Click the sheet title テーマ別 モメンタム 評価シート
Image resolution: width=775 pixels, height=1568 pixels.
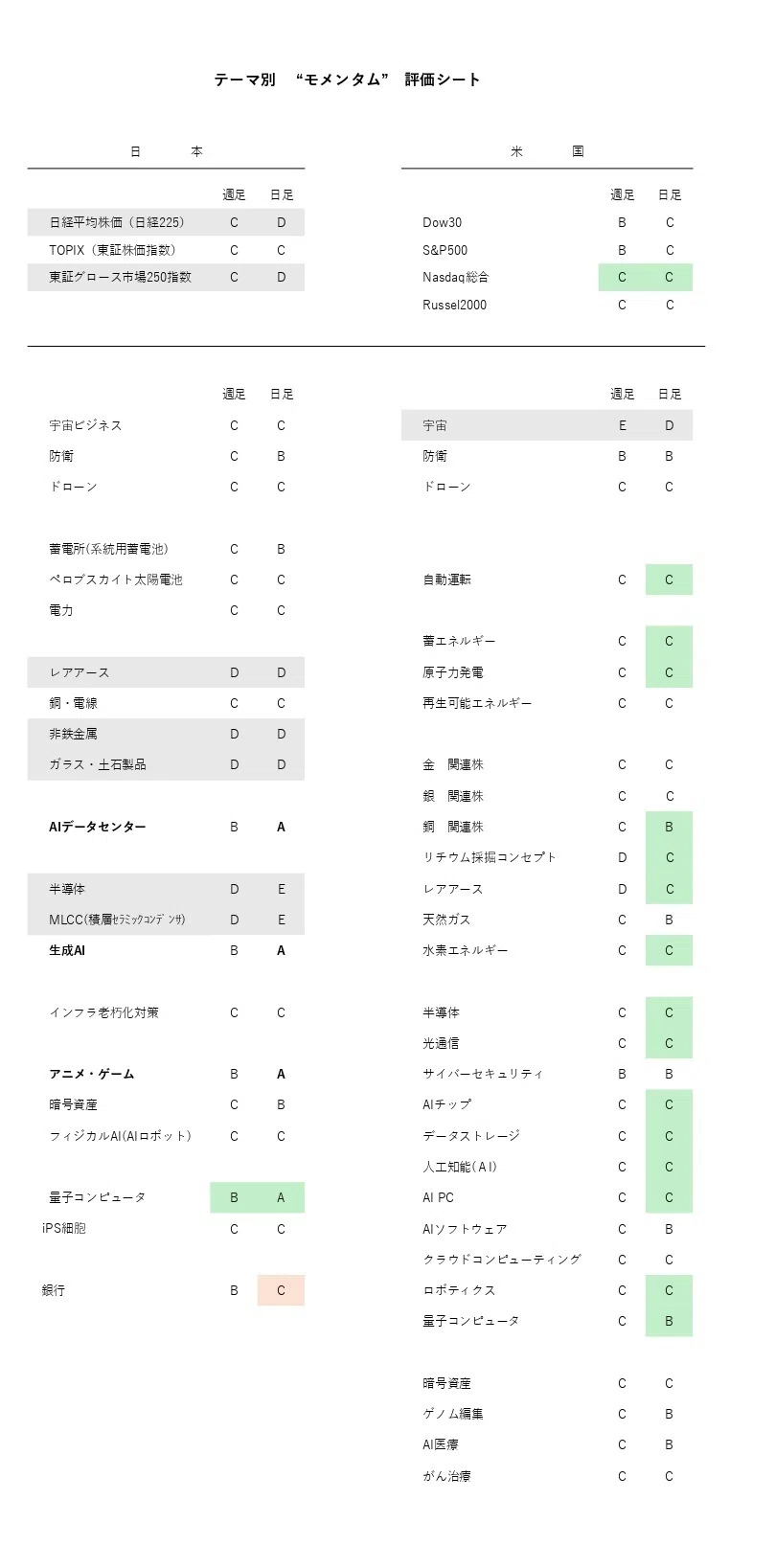tap(347, 80)
